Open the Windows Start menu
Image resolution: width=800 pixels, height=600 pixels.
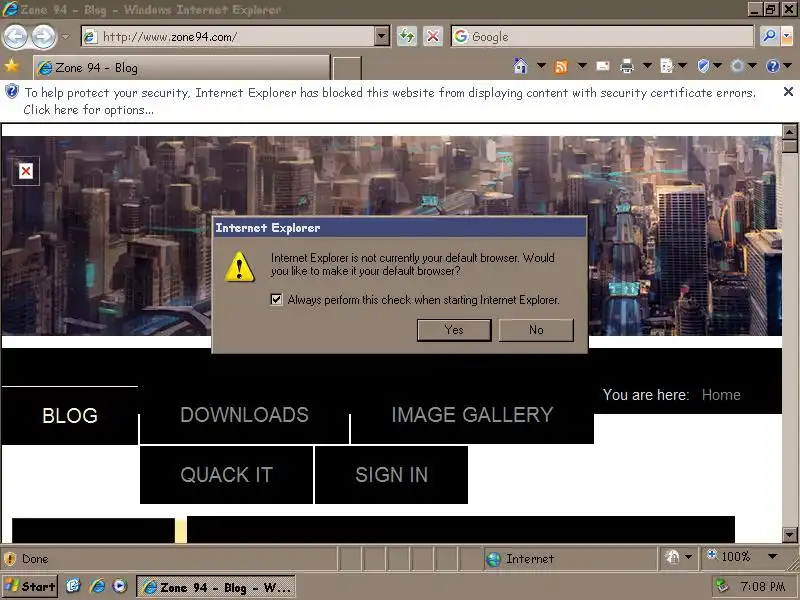30,586
